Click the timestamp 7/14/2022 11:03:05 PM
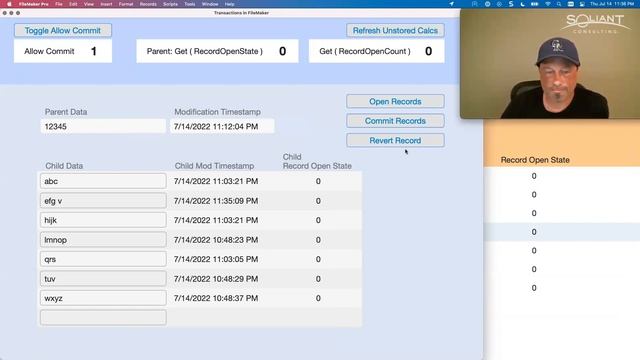640x360 pixels. [216, 259]
